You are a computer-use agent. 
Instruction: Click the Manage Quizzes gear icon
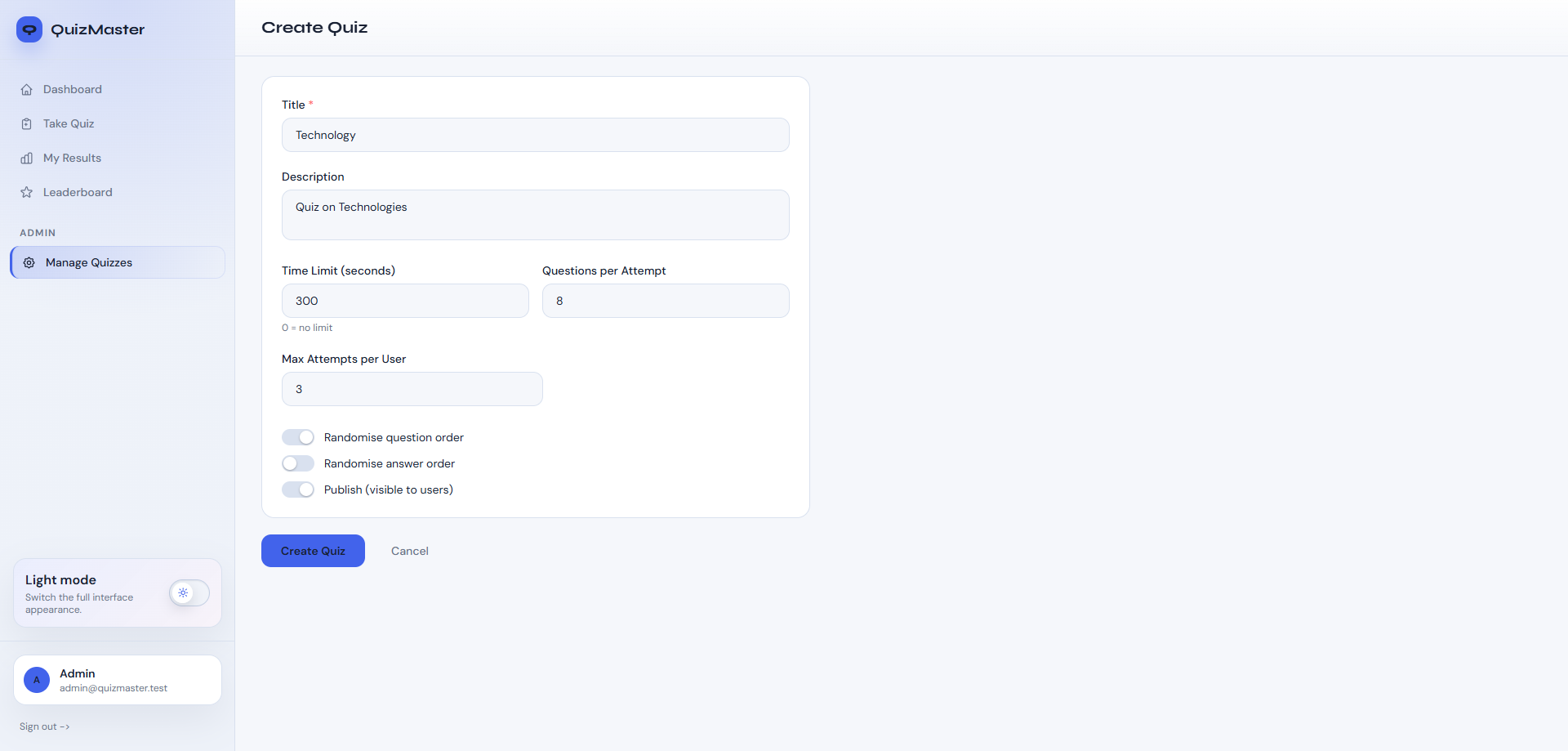point(29,263)
